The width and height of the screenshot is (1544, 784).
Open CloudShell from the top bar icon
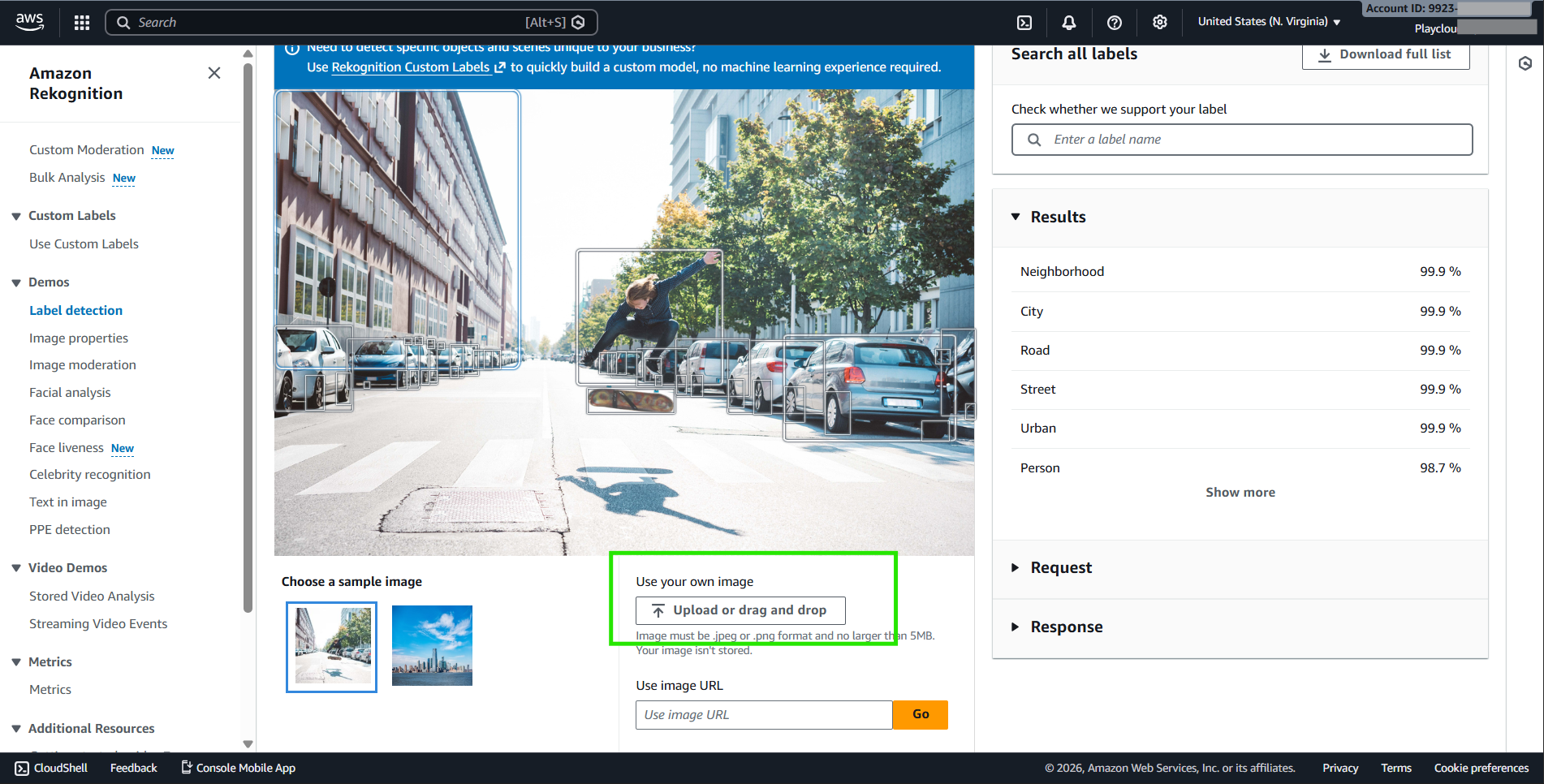pos(1024,23)
